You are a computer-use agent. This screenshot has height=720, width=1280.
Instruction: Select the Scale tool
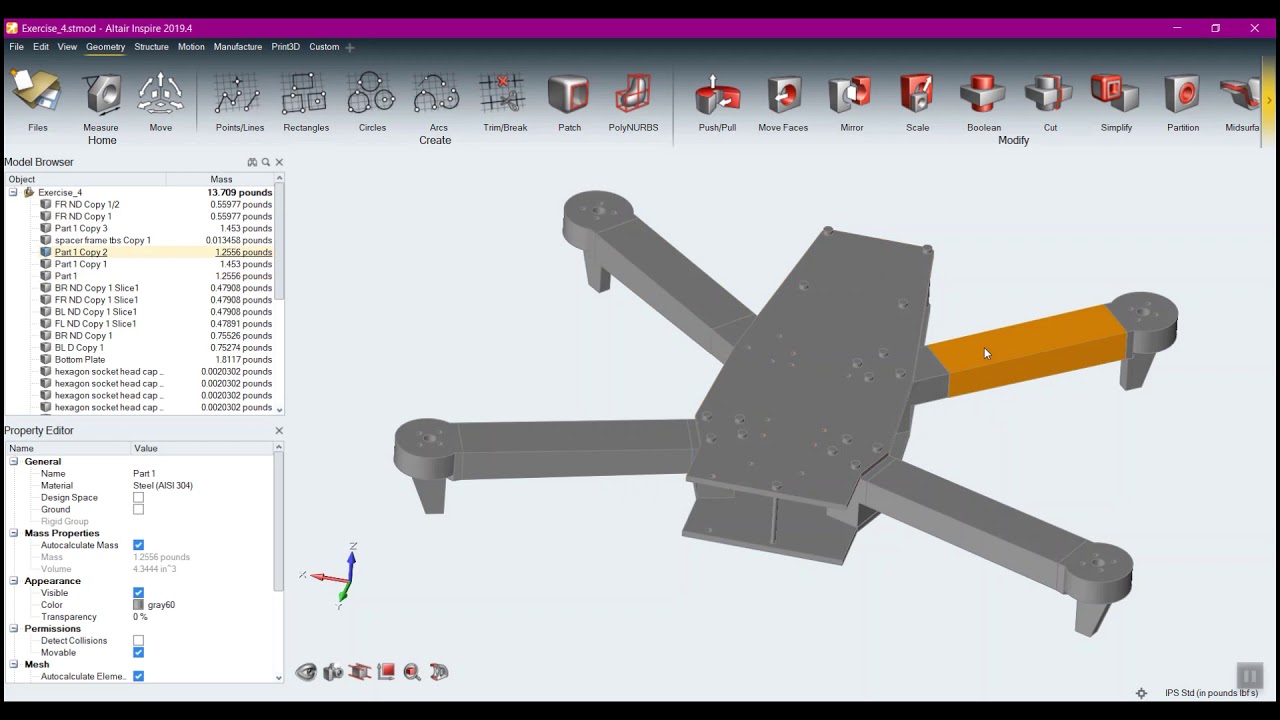click(917, 101)
